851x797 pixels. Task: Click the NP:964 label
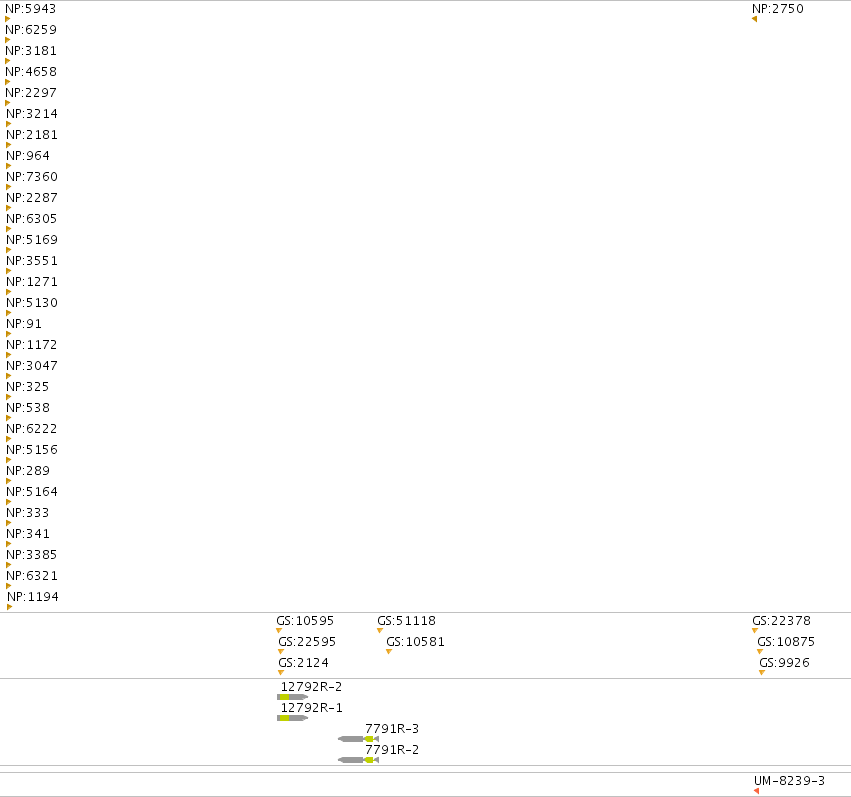click(28, 156)
